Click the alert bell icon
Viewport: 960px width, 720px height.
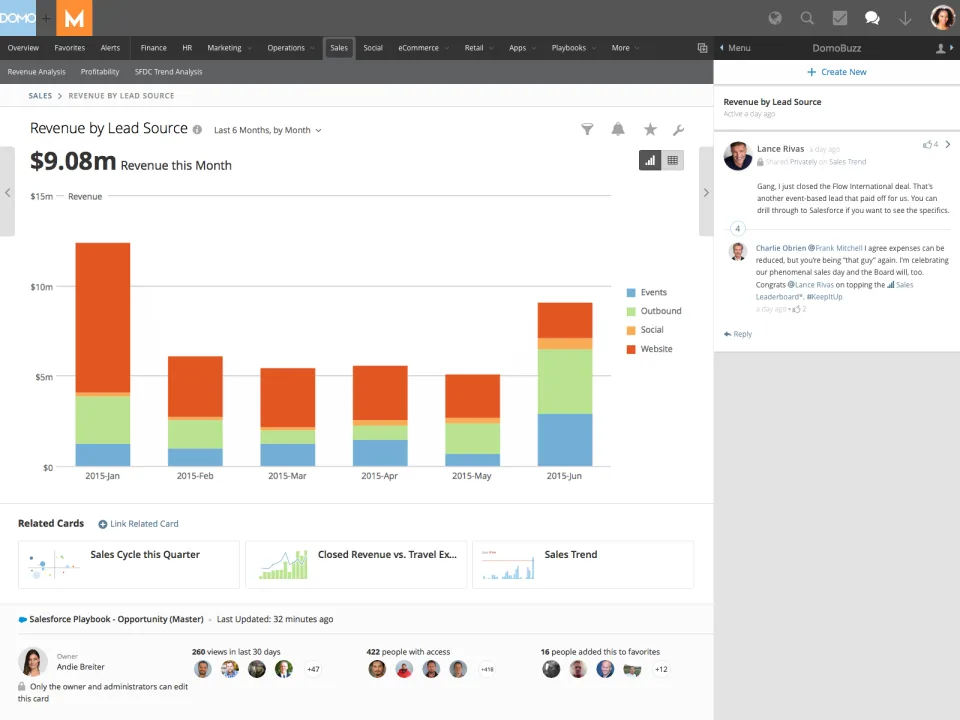point(618,129)
